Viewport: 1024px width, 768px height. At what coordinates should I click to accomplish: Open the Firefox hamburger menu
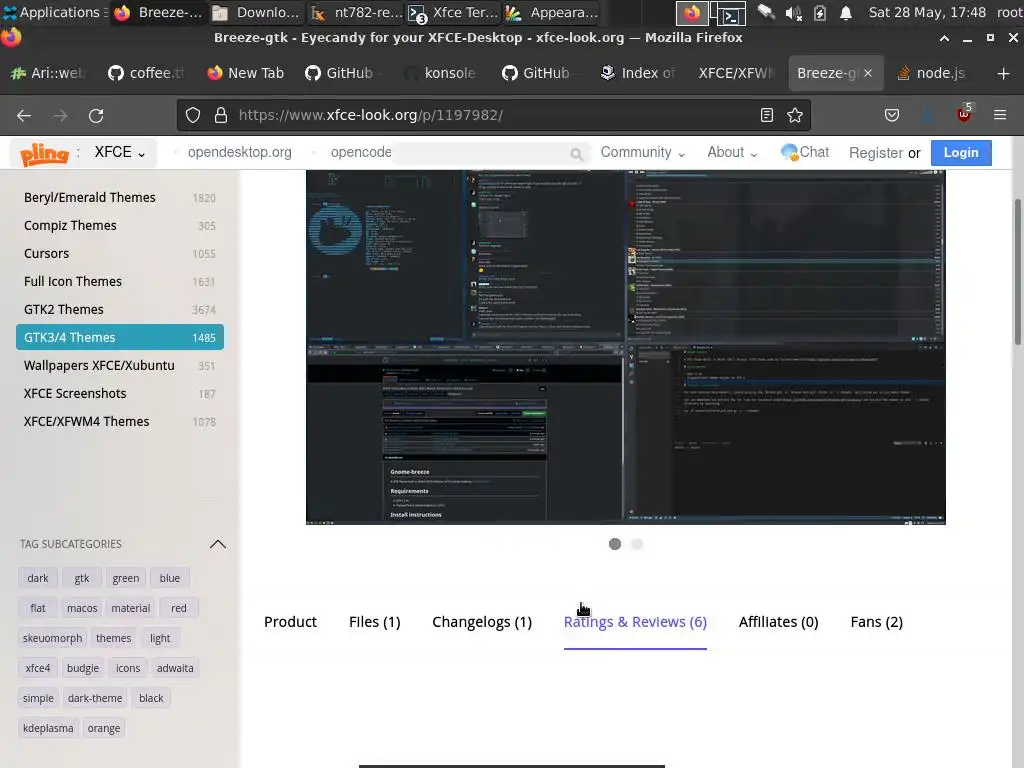pos(1000,115)
